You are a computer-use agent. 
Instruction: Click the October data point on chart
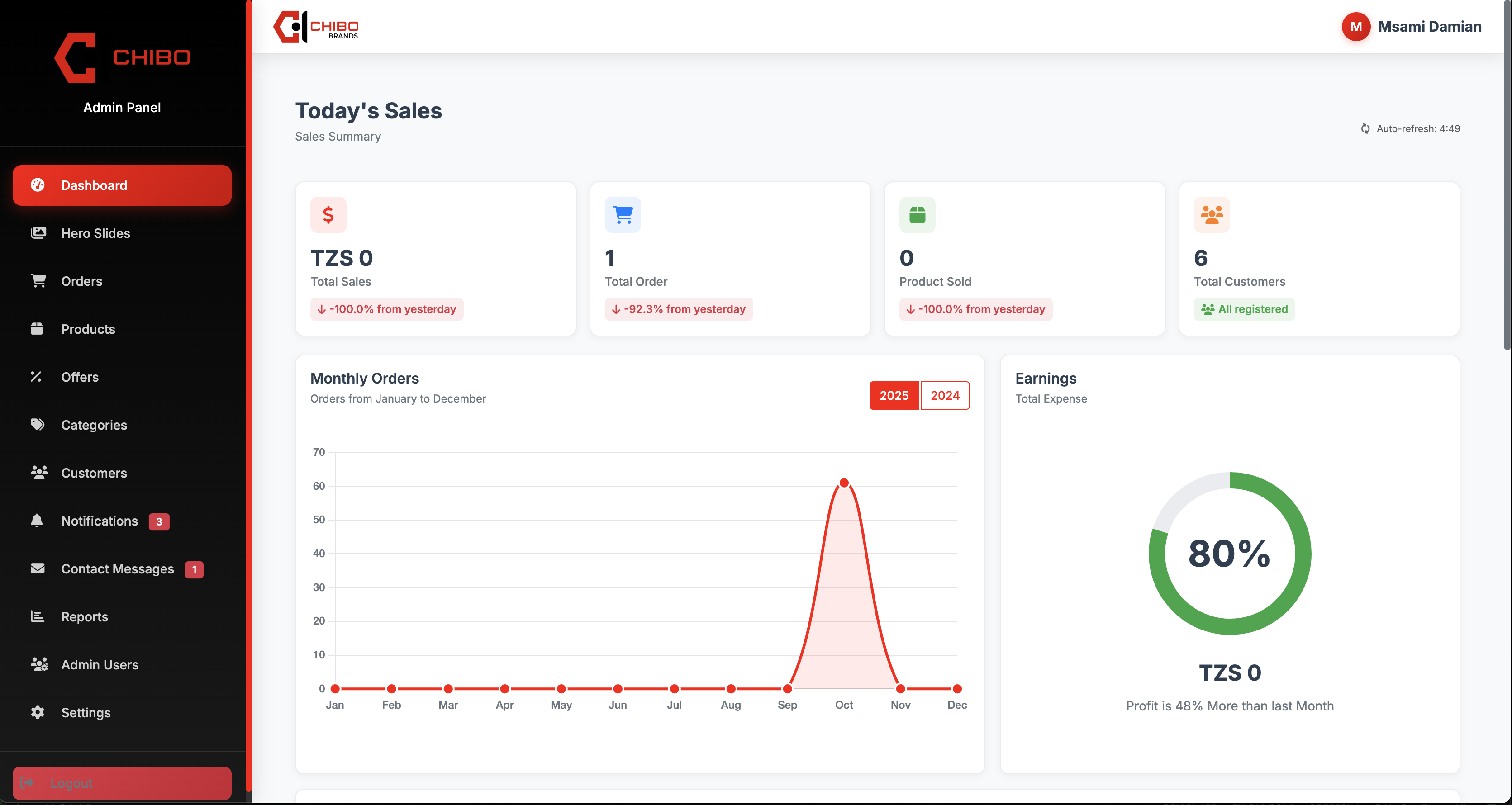843,483
